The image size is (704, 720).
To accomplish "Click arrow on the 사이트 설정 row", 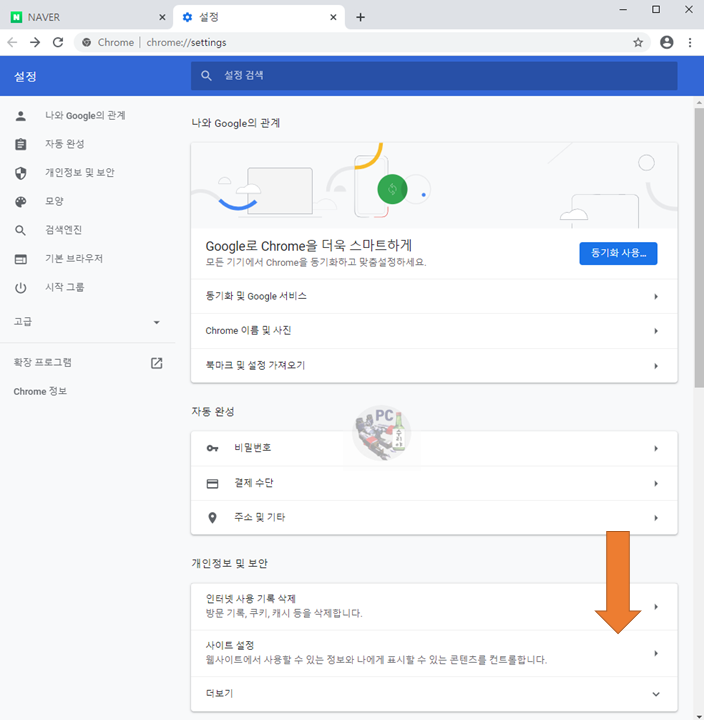I will pos(656,653).
